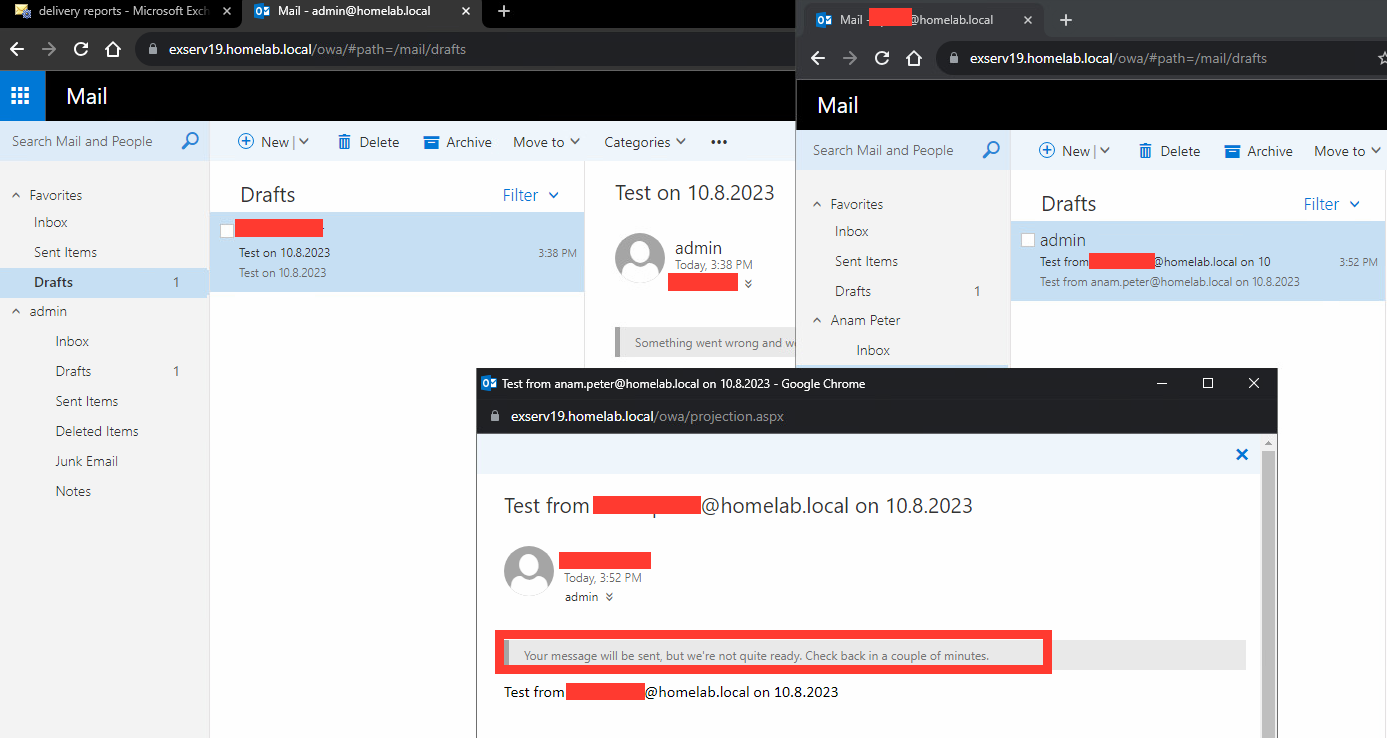Click the Delete trash icon in right window toolbar
The height and width of the screenshot is (738, 1387).
tap(1145, 151)
